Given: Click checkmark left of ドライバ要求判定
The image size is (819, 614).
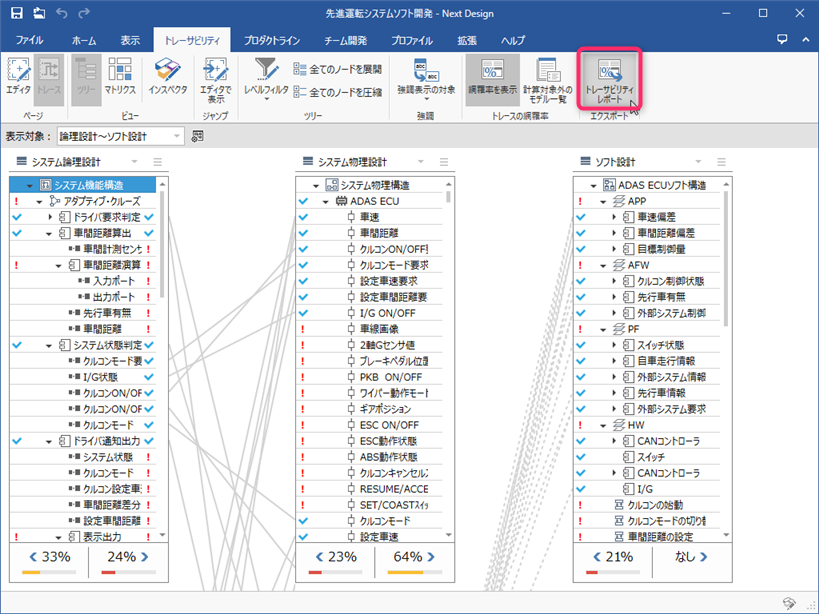Looking at the screenshot, I should click(17, 217).
